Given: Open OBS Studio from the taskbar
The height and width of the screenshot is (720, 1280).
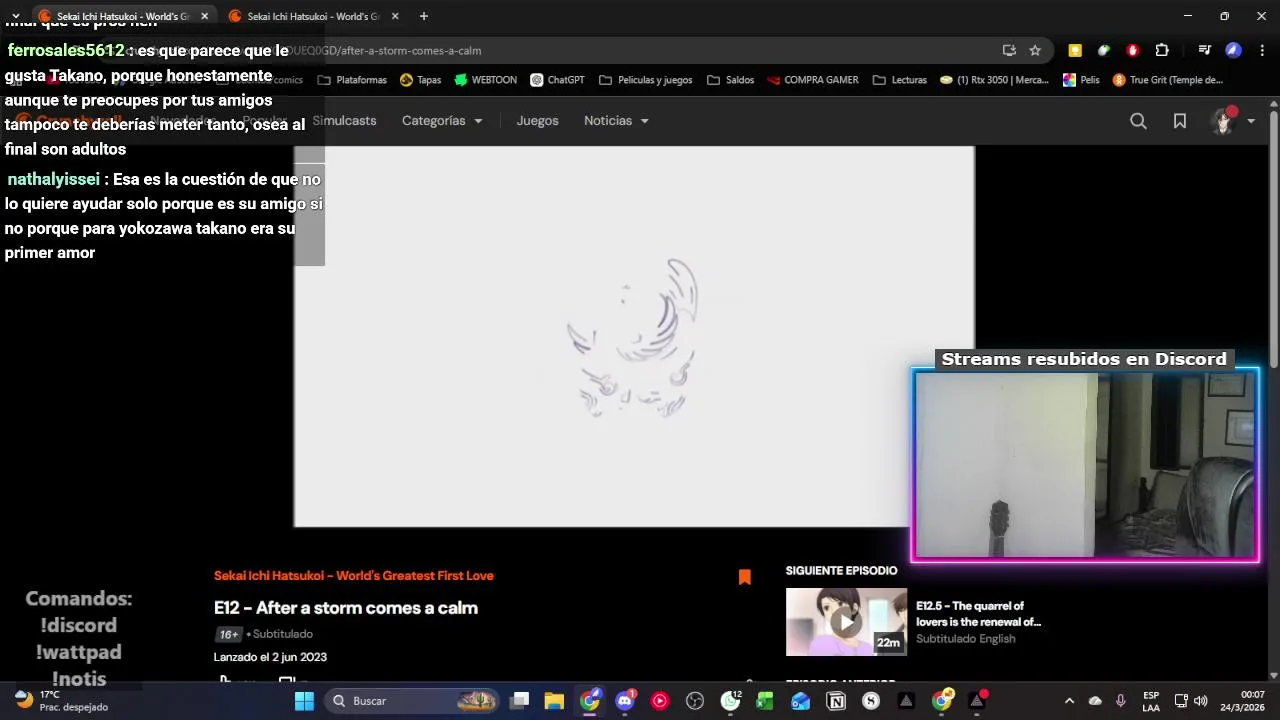Looking at the screenshot, I should click(695, 701).
